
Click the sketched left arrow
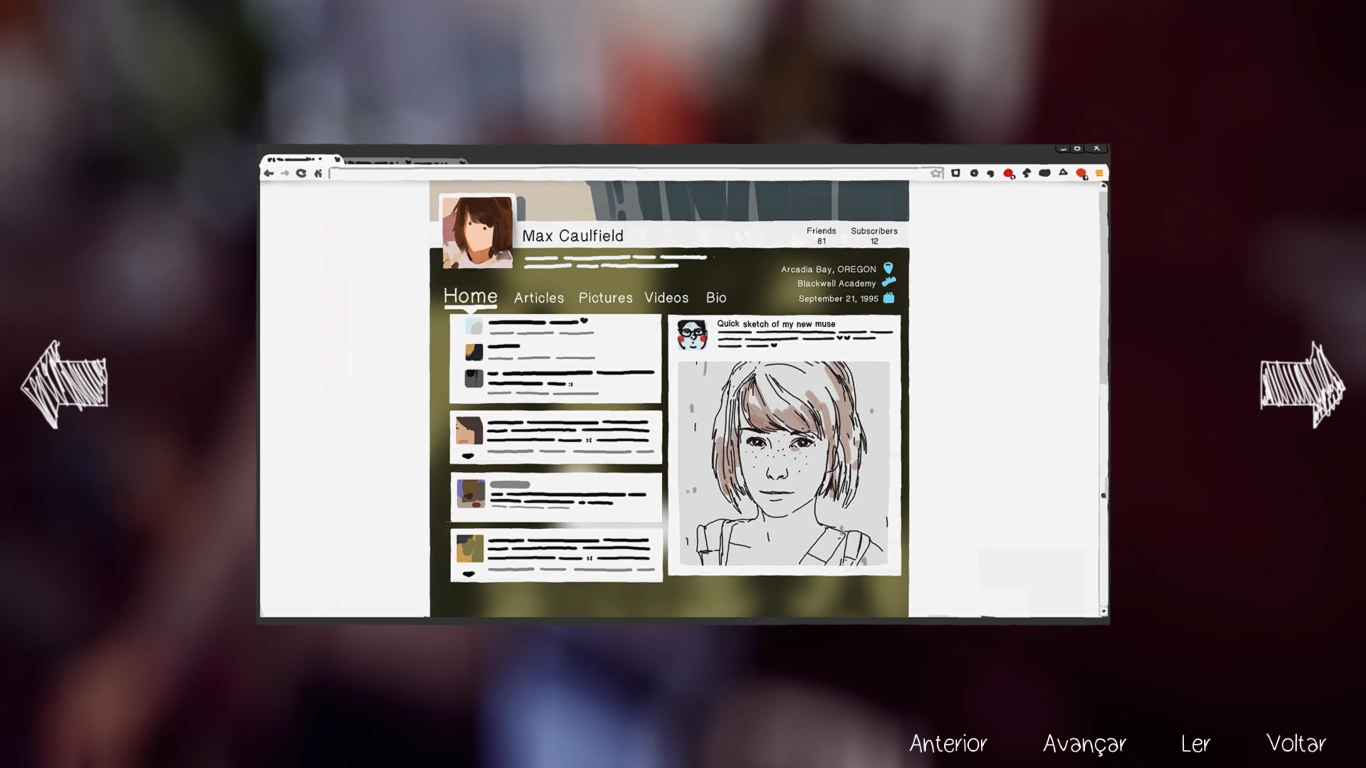pyautogui.click(x=64, y=385)
